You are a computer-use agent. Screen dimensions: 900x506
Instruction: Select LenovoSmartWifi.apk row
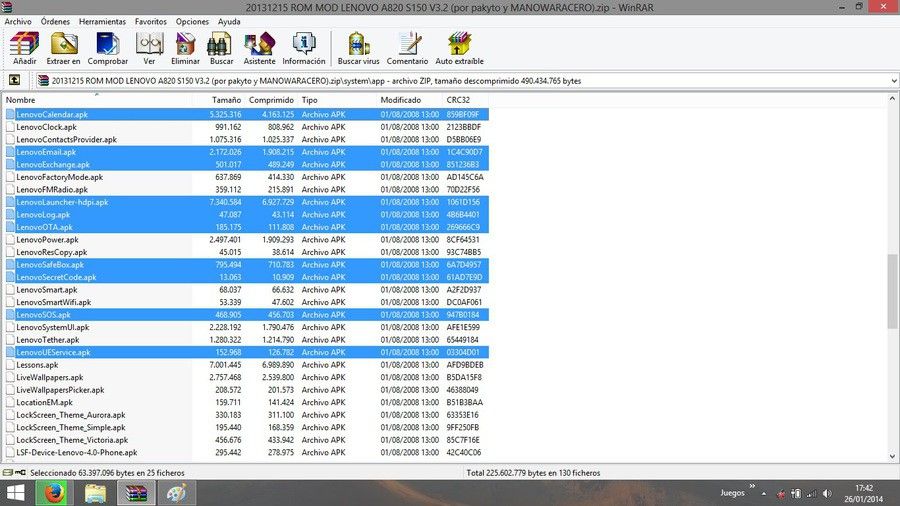pos(247,302)
